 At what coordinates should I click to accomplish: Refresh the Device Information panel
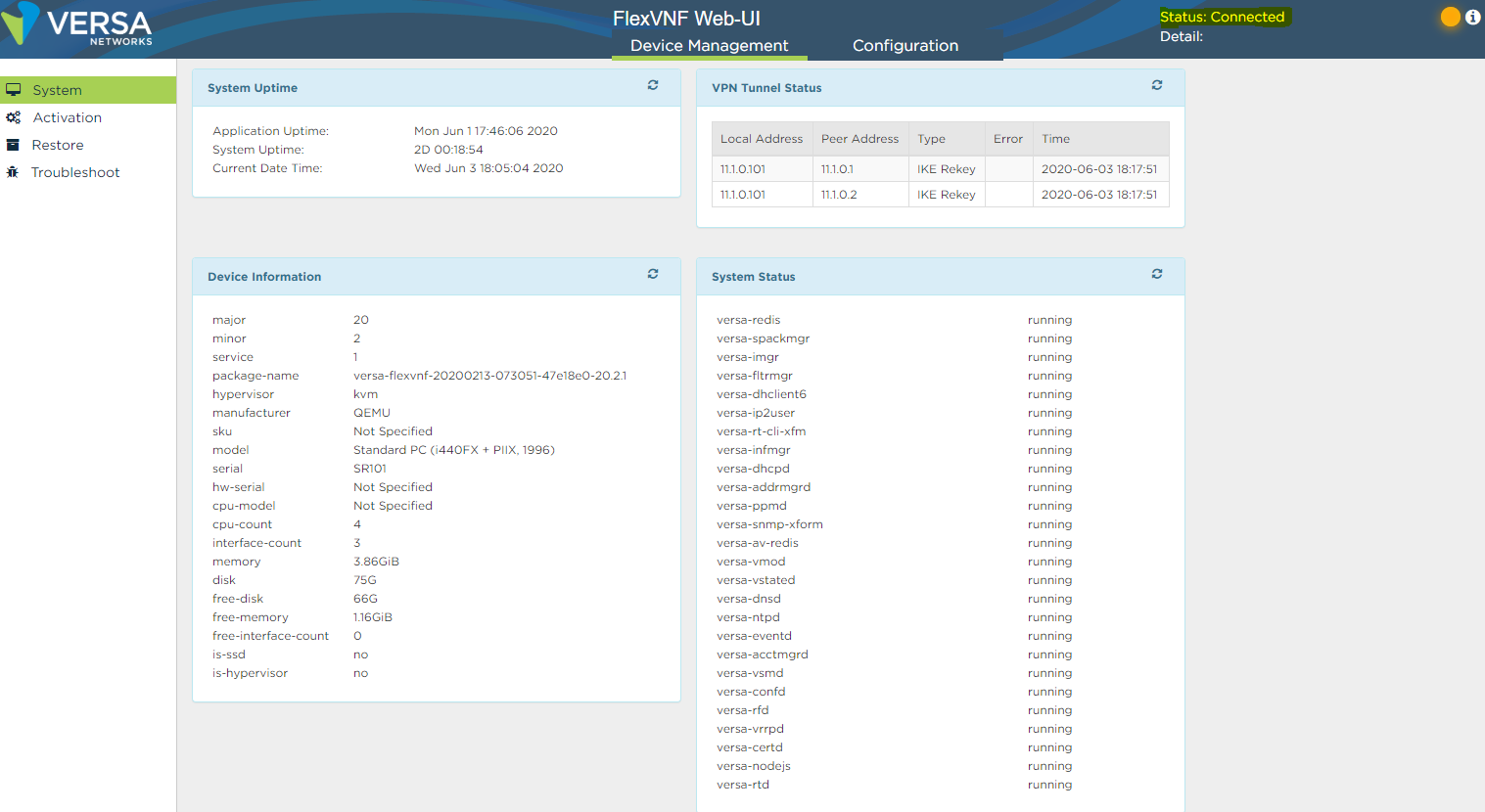pyautogui.click(x=653, y=275)
